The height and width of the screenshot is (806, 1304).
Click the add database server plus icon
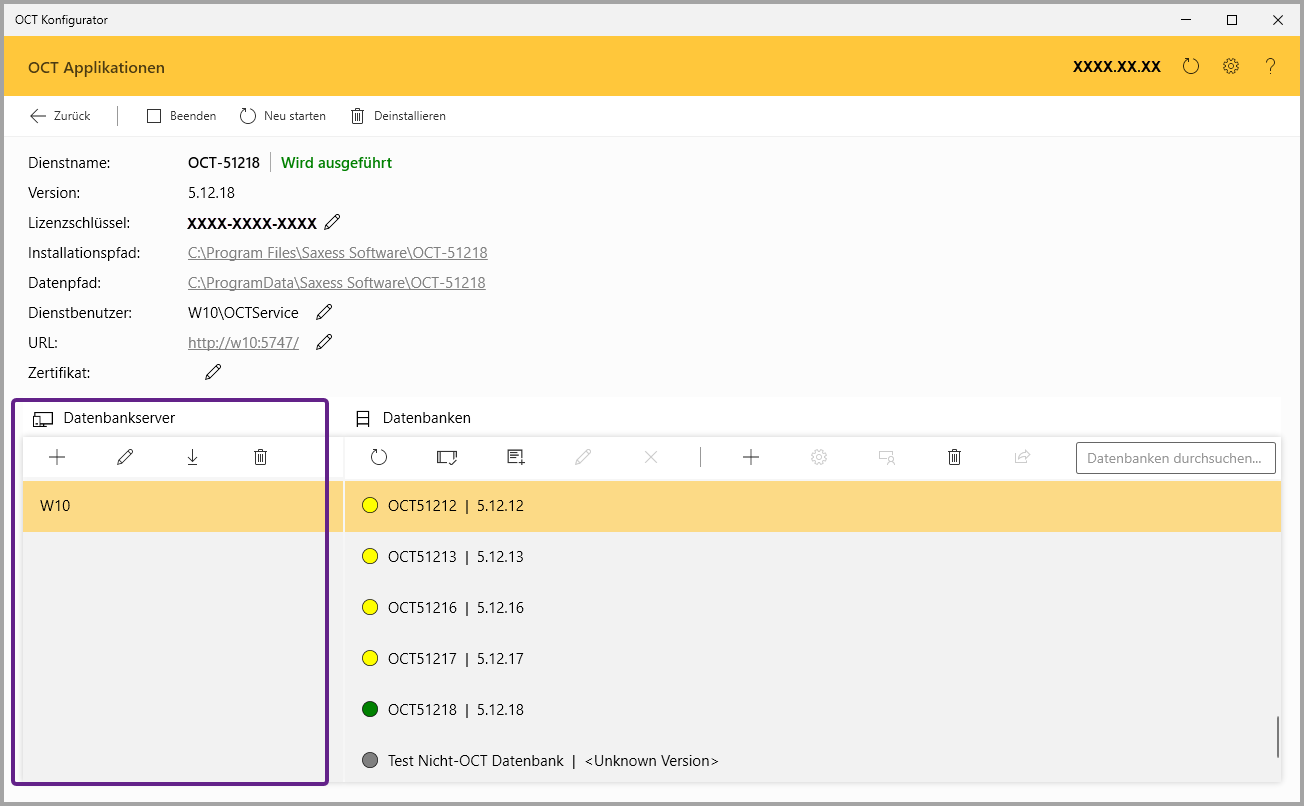coord(57,457)
